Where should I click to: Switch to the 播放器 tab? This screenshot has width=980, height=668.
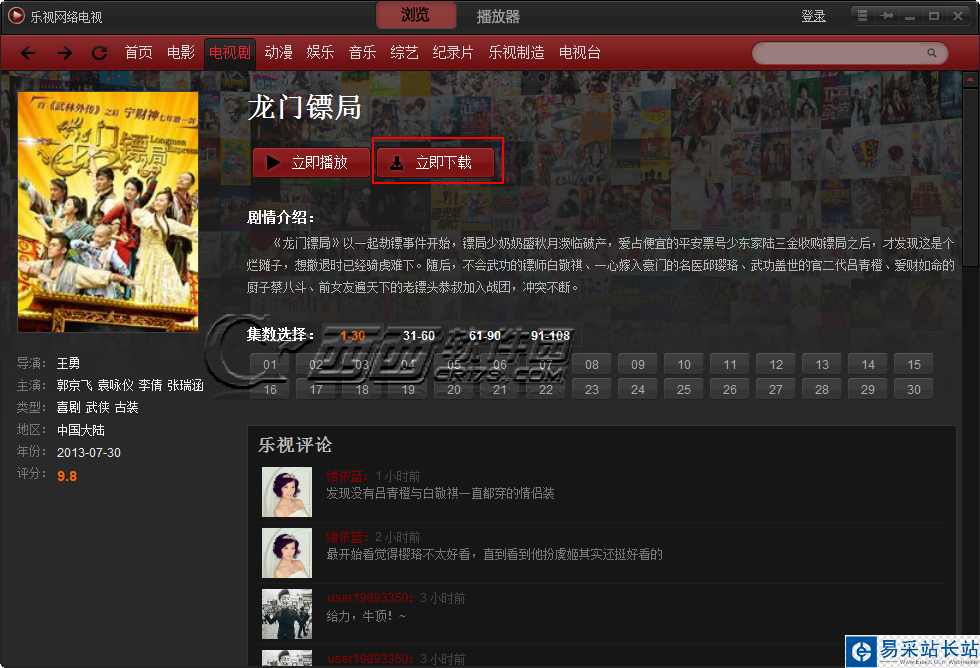coord(498,16)
